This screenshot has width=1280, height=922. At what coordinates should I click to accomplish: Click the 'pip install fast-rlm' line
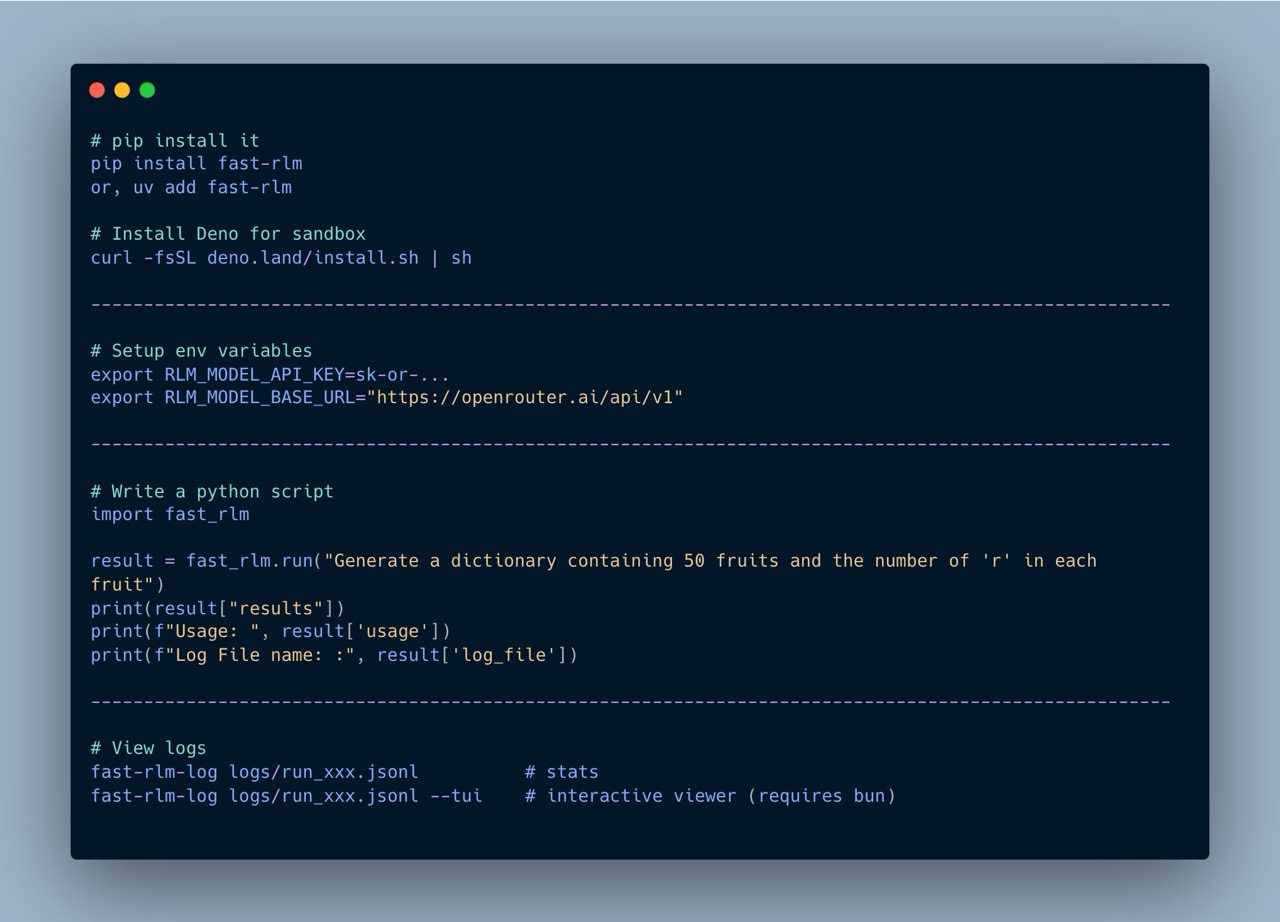tap(196, 164)
